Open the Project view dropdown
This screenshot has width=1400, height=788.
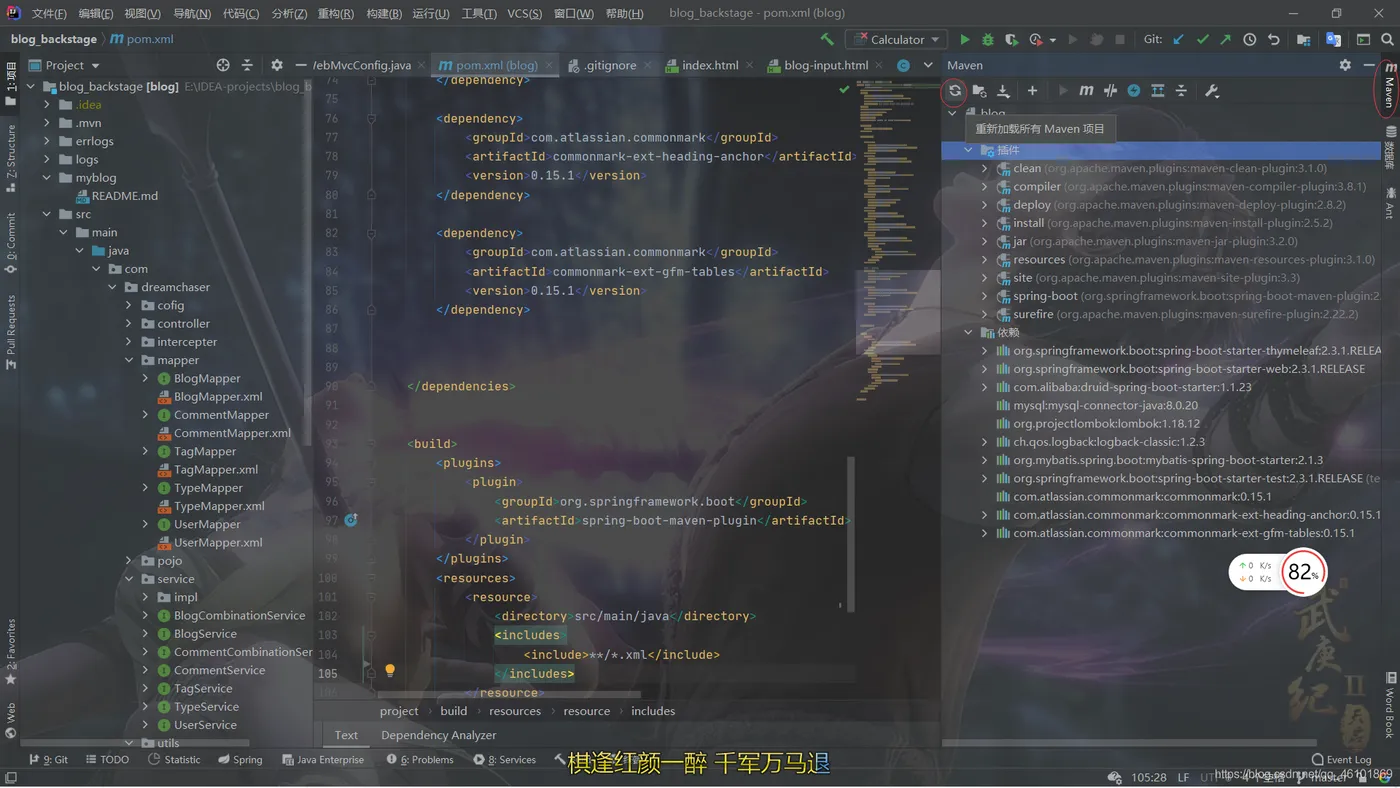tap(66, 65)
